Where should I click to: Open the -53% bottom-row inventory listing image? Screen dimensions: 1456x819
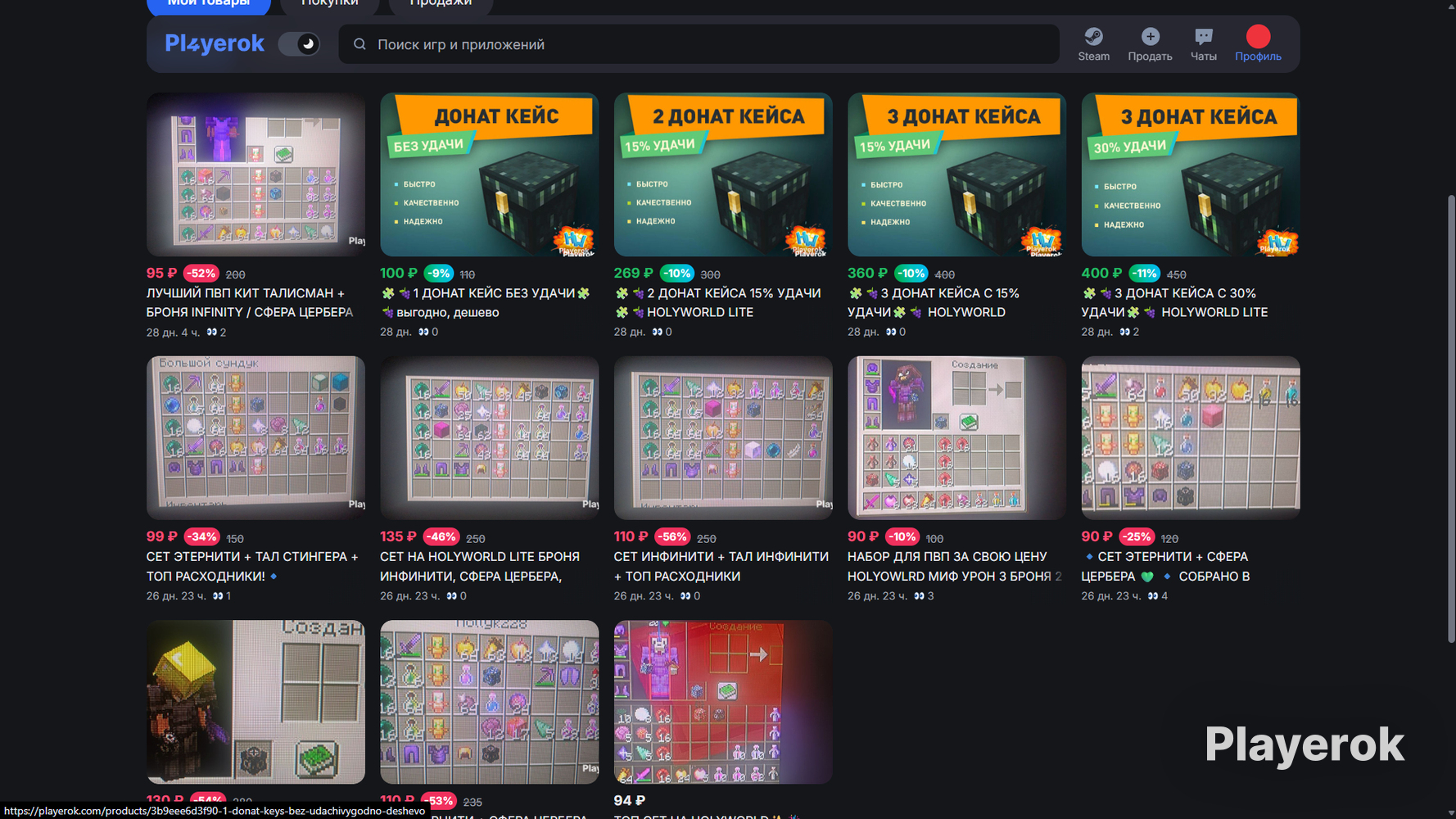point(490,702)
